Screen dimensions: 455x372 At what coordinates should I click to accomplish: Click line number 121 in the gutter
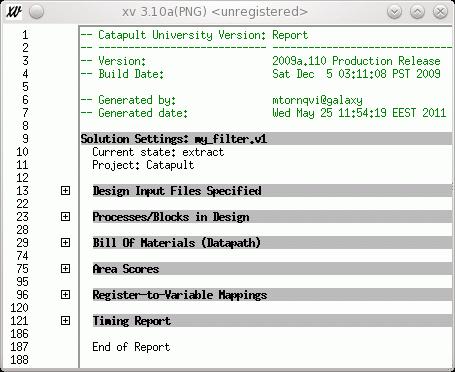[x=19, y=321]
